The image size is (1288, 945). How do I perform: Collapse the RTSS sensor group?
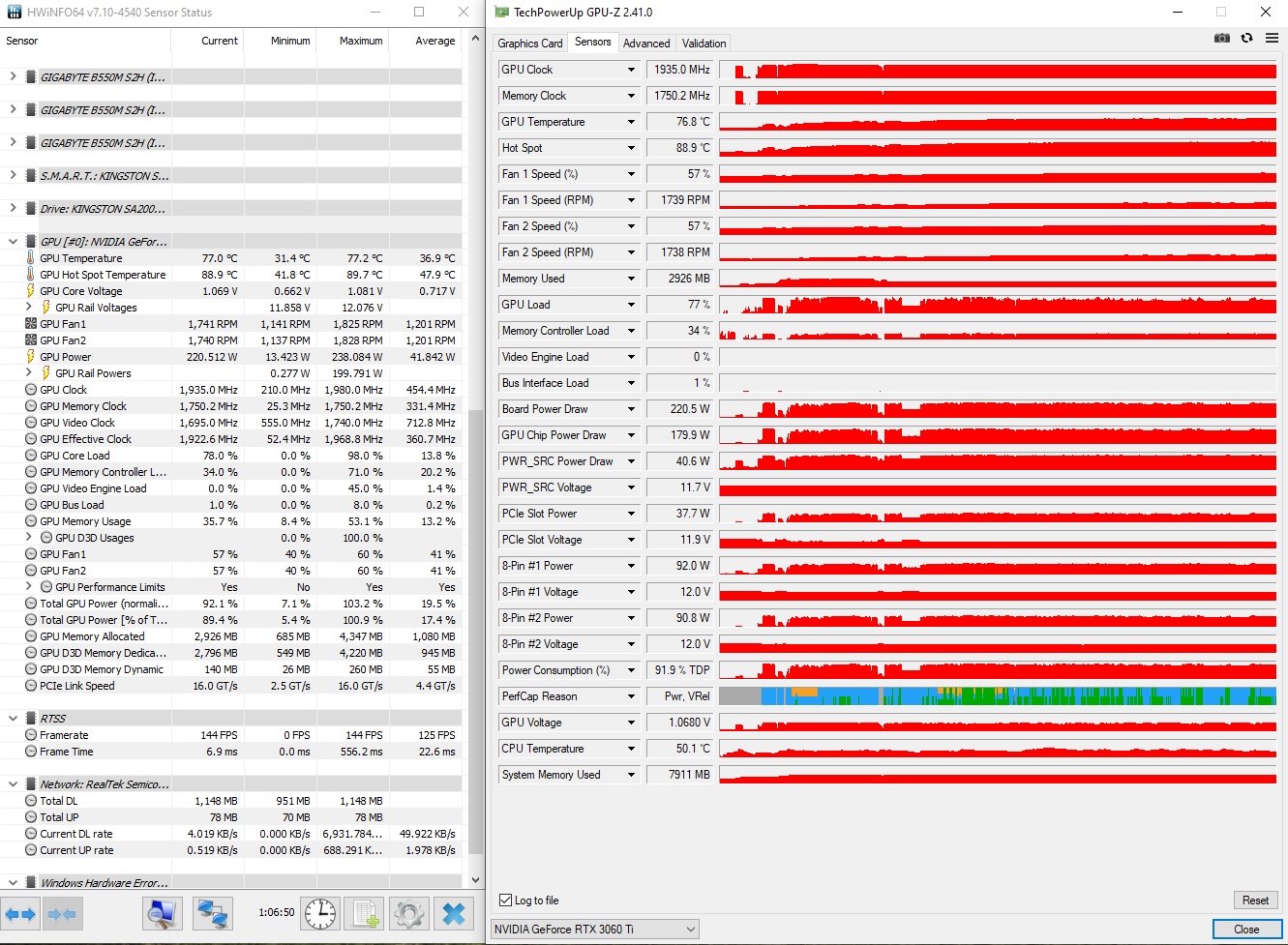(13, 719)
